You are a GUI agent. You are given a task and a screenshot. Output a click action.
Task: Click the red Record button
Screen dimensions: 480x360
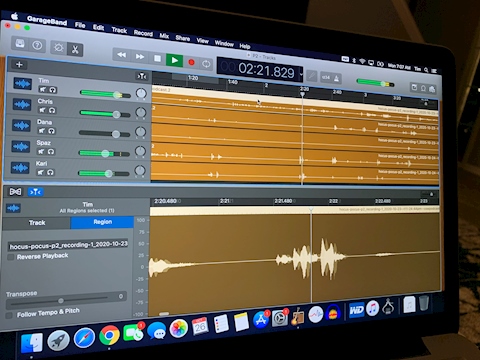click(191, 62)
